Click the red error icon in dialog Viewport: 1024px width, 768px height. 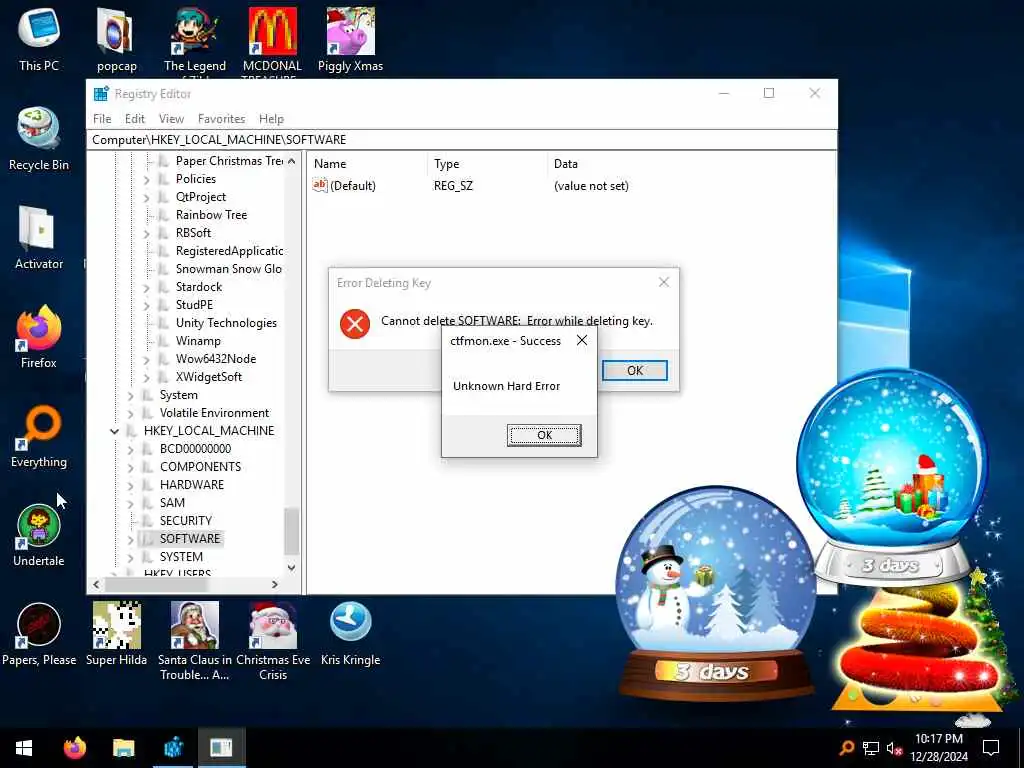coord(355,324)
